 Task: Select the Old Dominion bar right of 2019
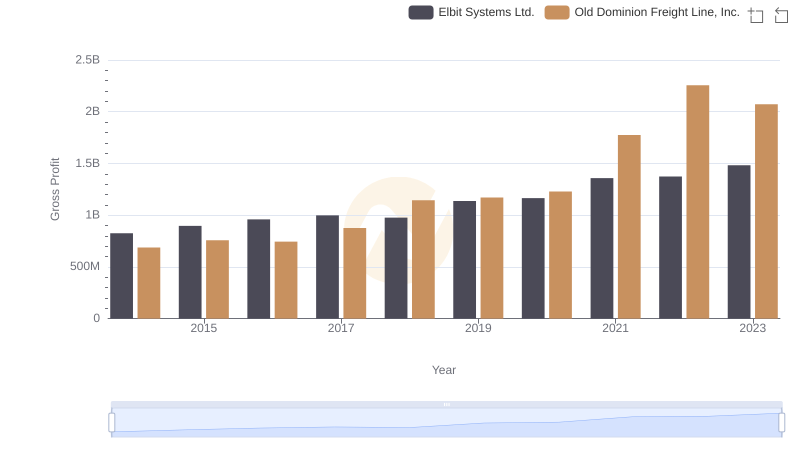tap(561, 255)
